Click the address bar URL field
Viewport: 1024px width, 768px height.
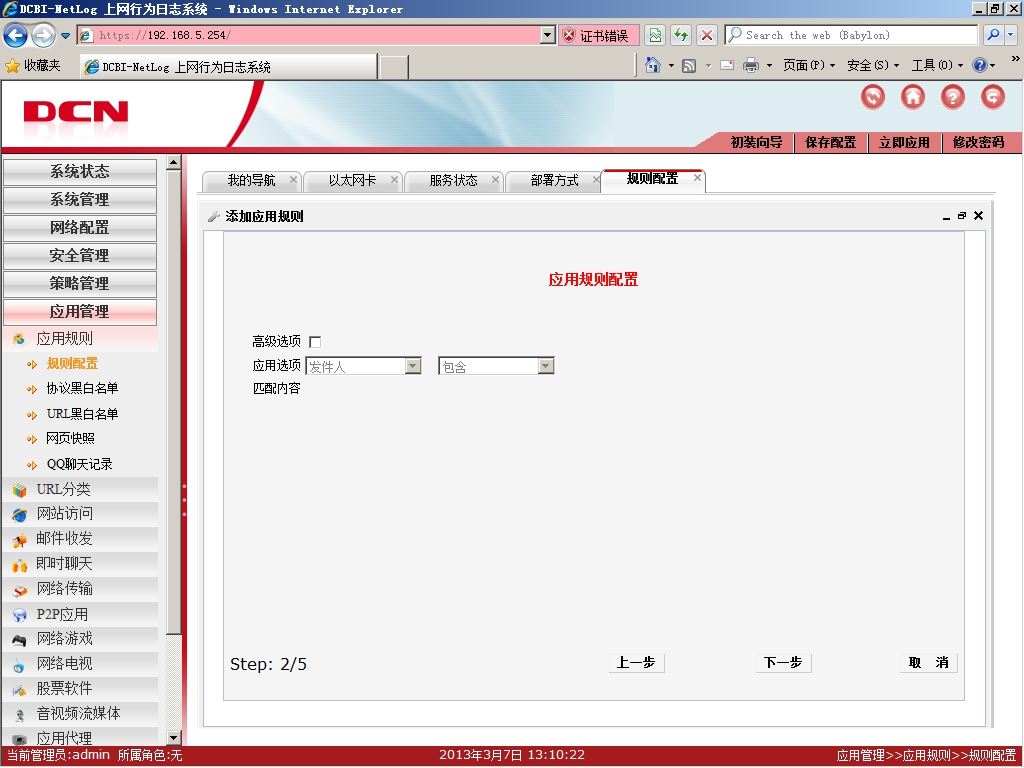pyautogui.click(x=317, y=35)
